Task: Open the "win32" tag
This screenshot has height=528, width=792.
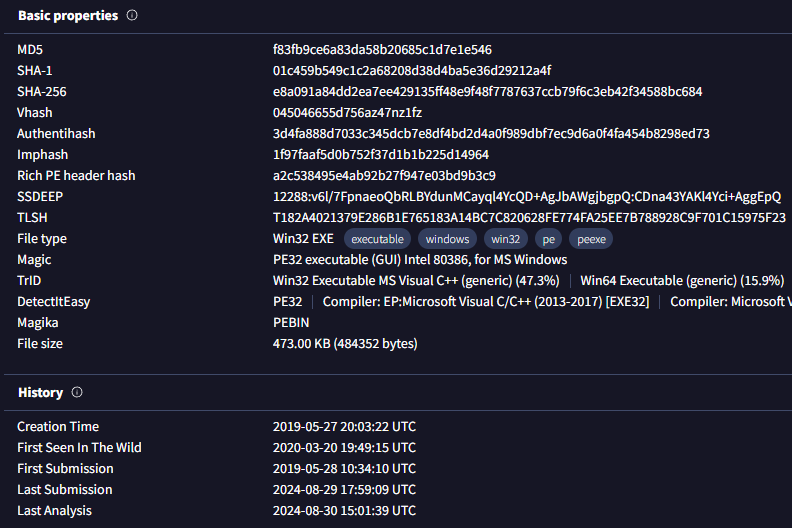Action: (504, 239)
